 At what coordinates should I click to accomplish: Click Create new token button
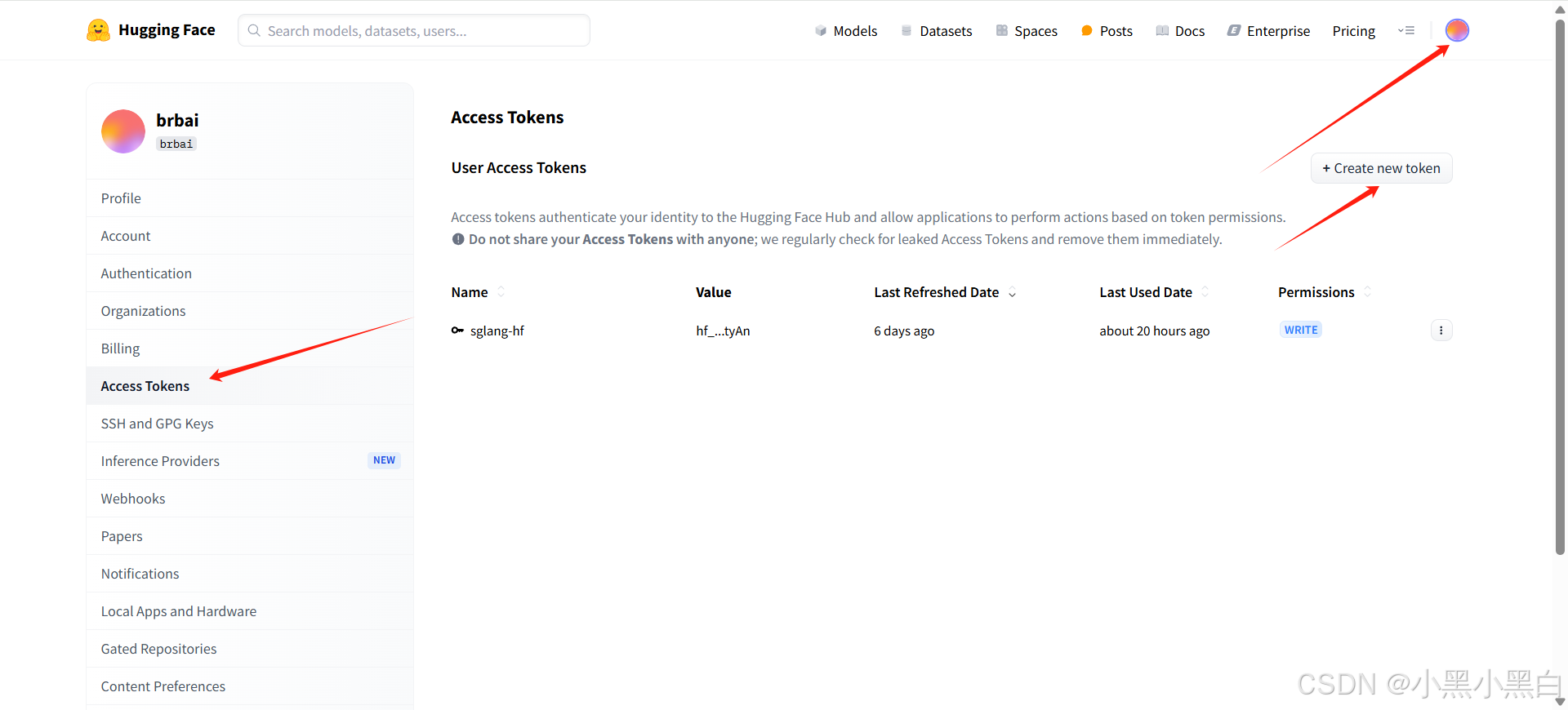(x=1382, y=168)
